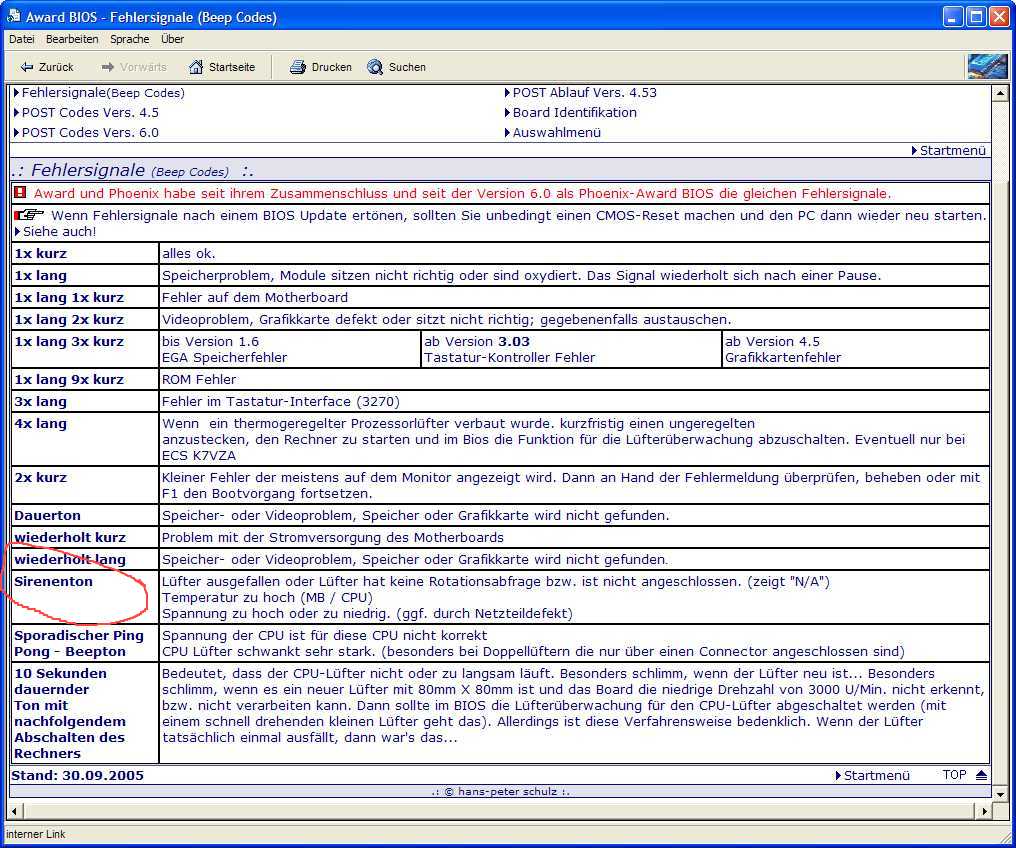Image resolution: width=1016 pixels, height=848 pixels.
Task: Open the Suchen search tool
Action: pos(397,67)
